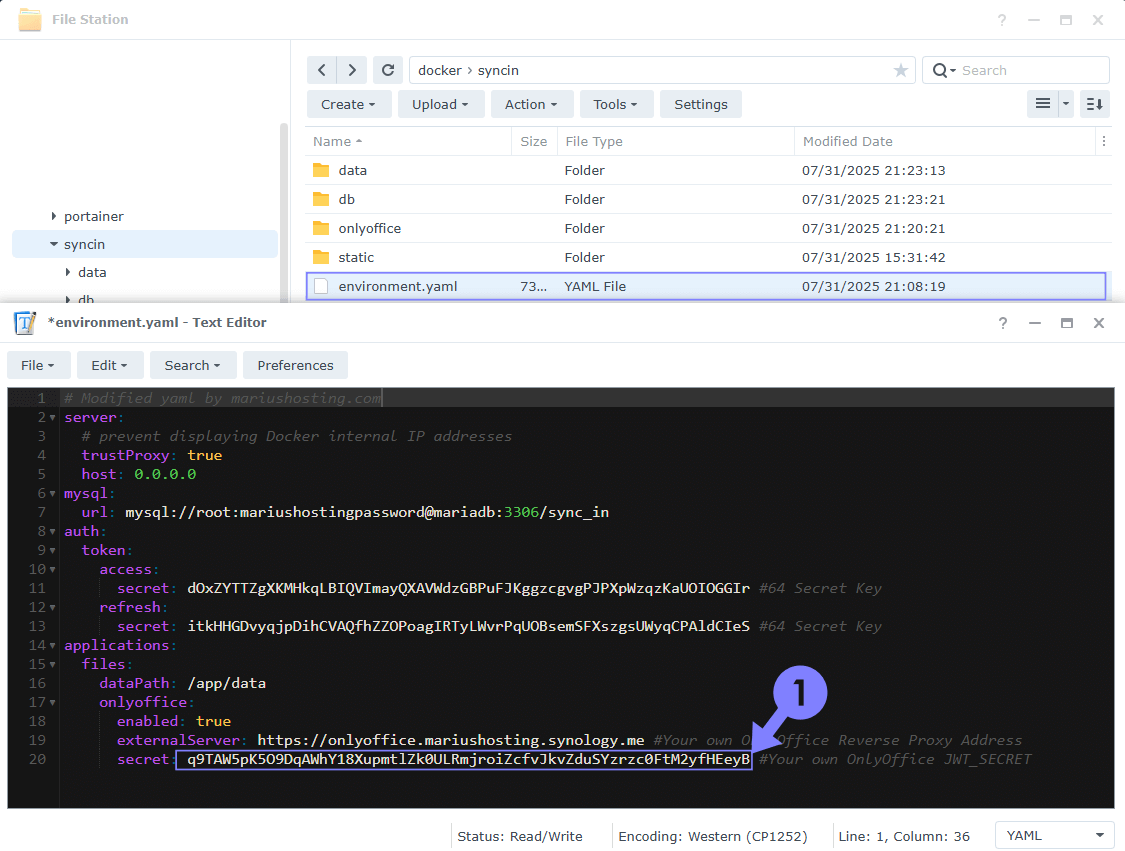Fold the mysql block at line 6
The height and width of the screenshot is (851, 1125).
52,494
